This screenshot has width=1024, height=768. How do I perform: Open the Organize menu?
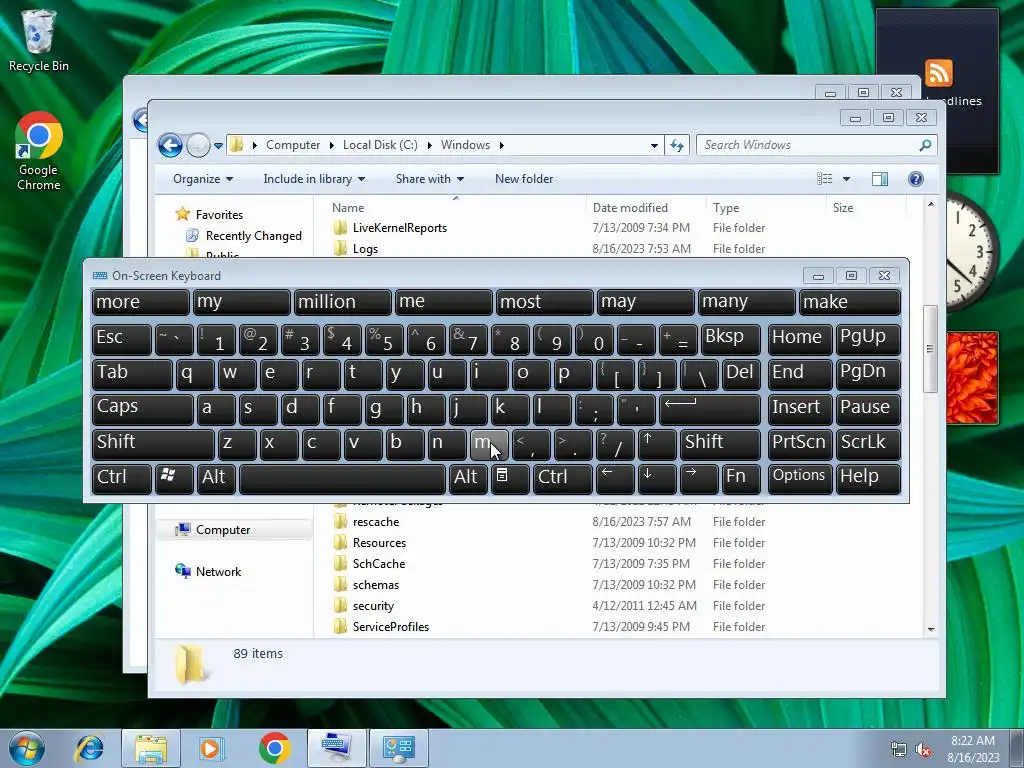pyautogui.click(x=202, y=179)
